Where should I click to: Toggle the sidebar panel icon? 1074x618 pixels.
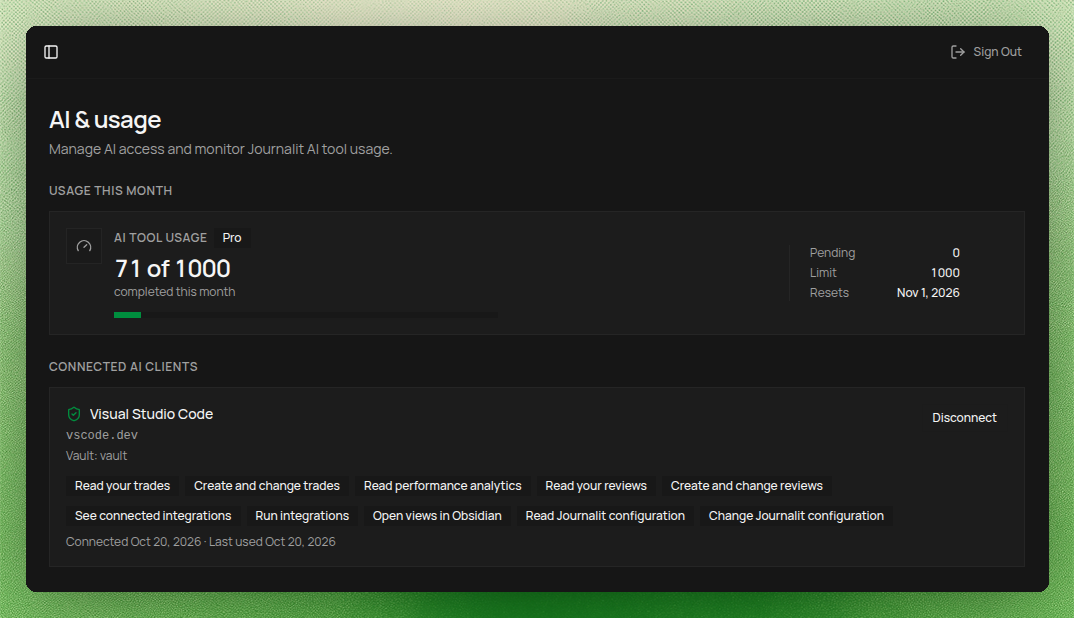pos(51,52)
